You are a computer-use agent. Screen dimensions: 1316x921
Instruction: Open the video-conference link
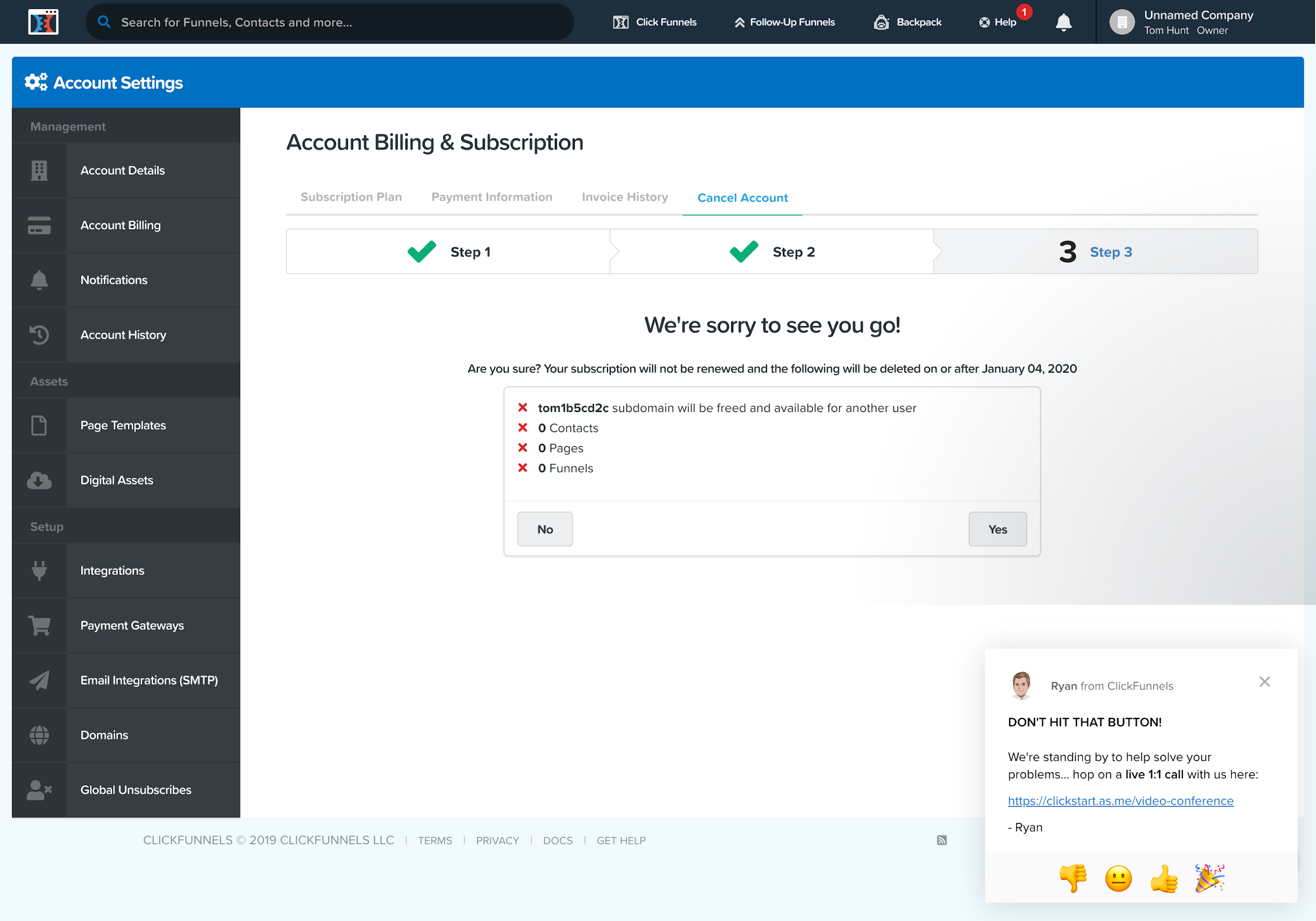[1120, 800]
